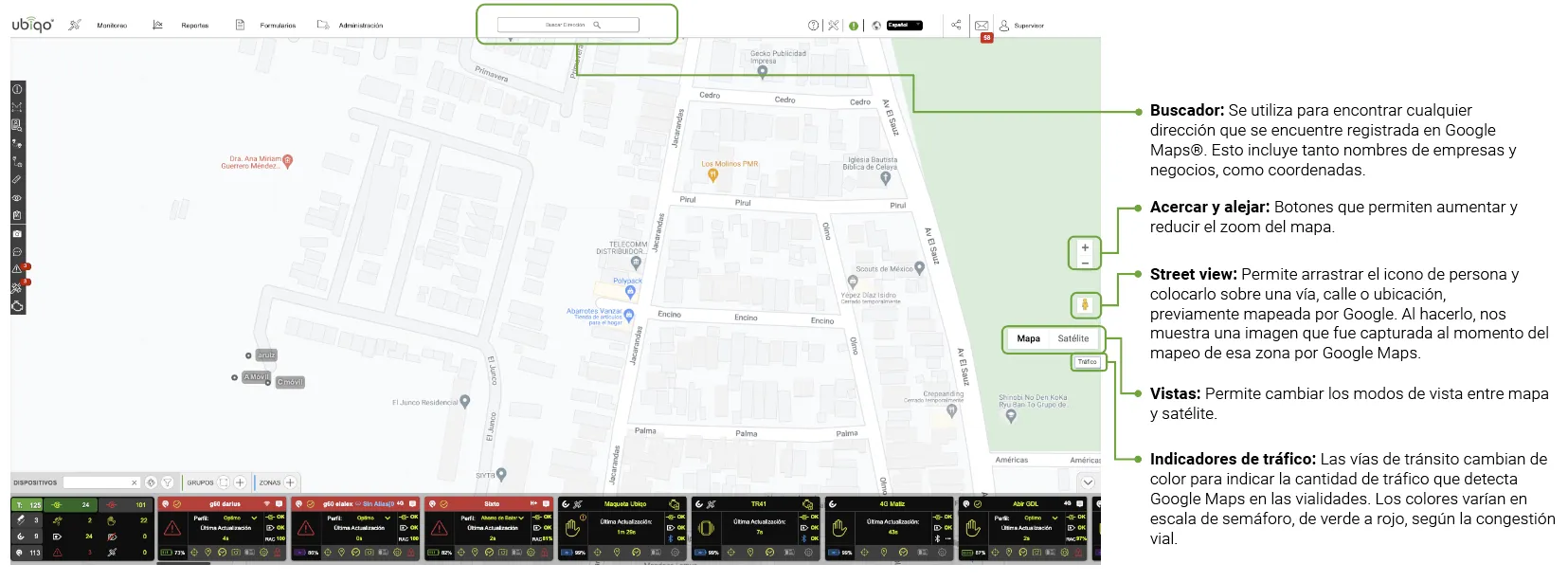This screenshot has height=582, width=1568.
Task: Click the address search field
Action: (568, 25)
